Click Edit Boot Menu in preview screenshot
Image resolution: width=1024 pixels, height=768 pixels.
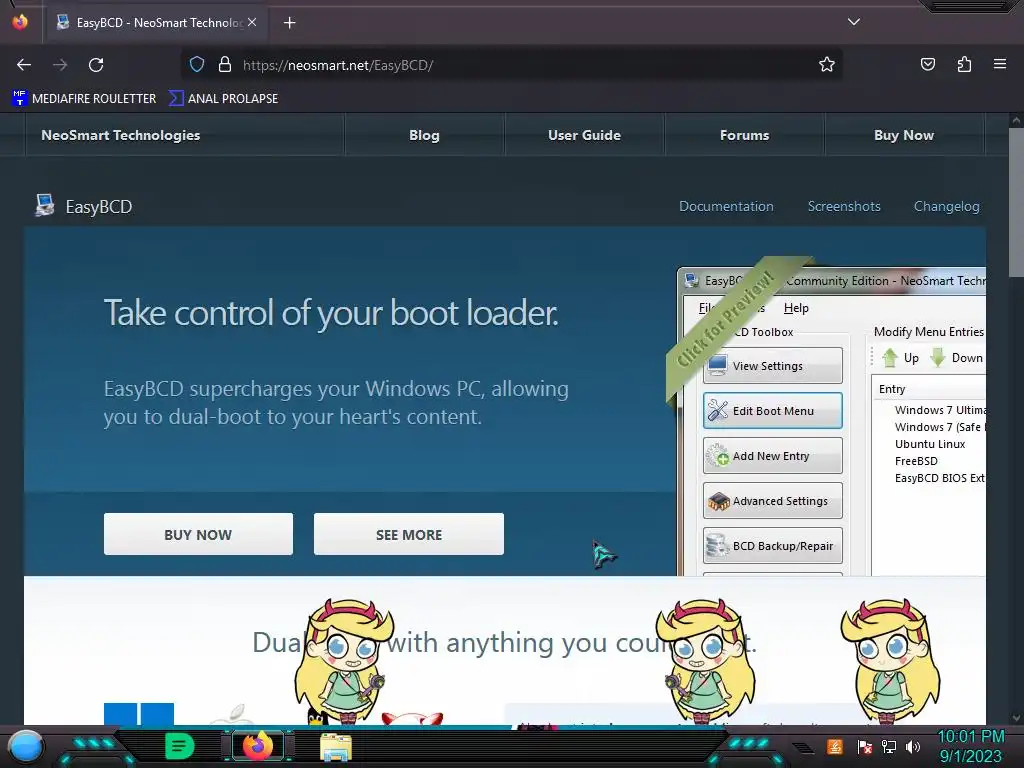tap(773, 411)
